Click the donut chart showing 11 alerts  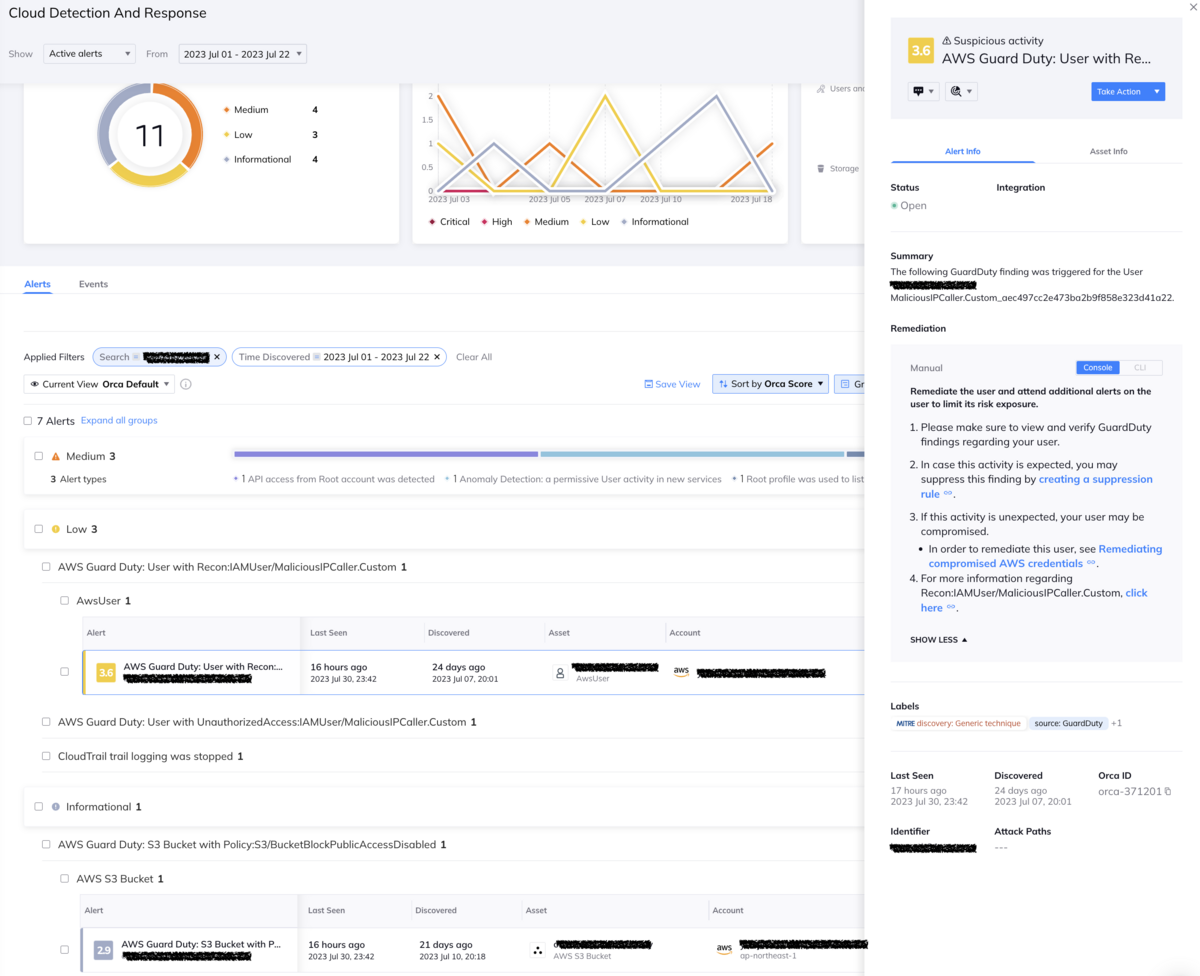150,135
